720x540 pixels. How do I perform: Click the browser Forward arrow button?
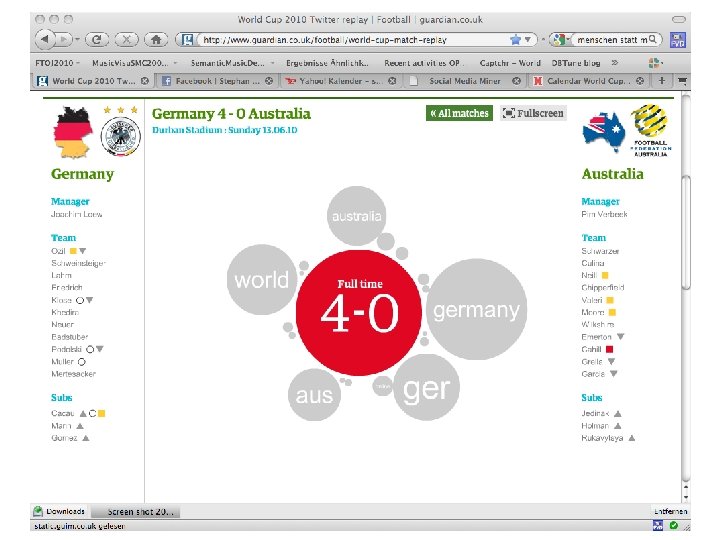coord(63,40)
